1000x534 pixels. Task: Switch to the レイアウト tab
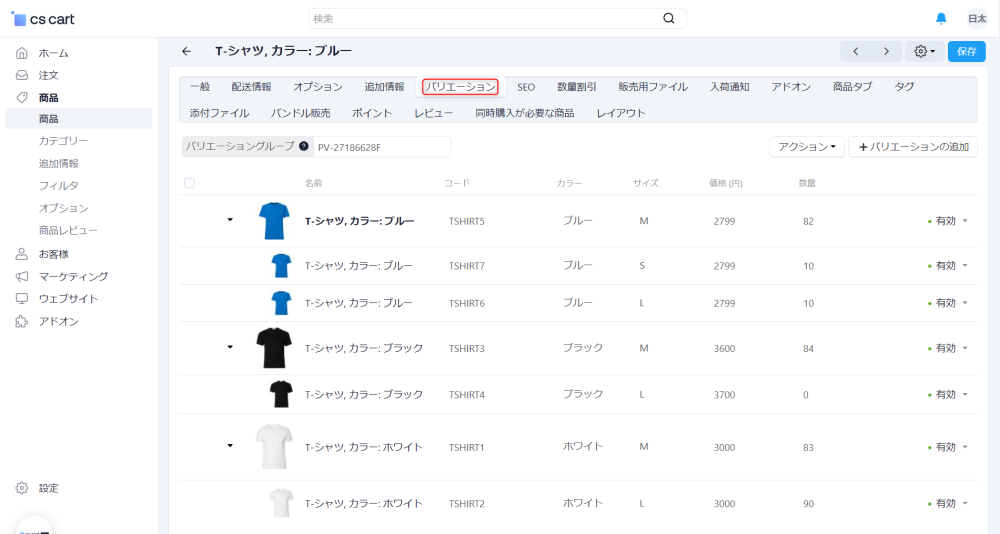point(621,113)
